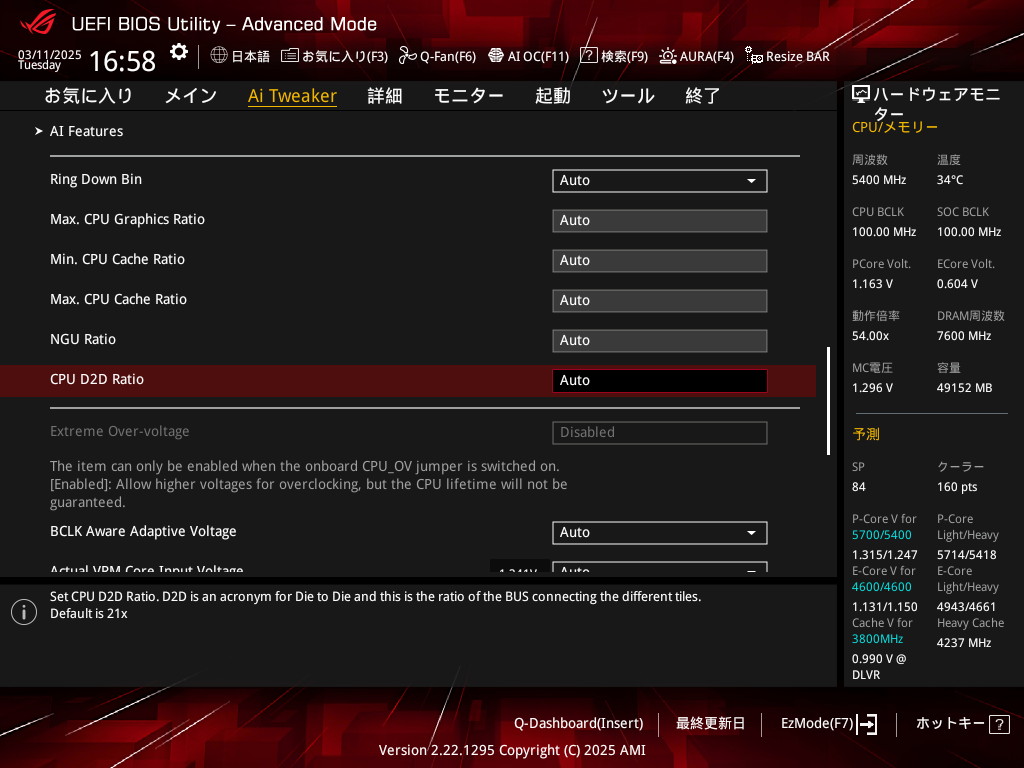The width and height of the screenshot is (1024, 768).
Task: Click the ROG logo in the header
Action: point(38,22)
